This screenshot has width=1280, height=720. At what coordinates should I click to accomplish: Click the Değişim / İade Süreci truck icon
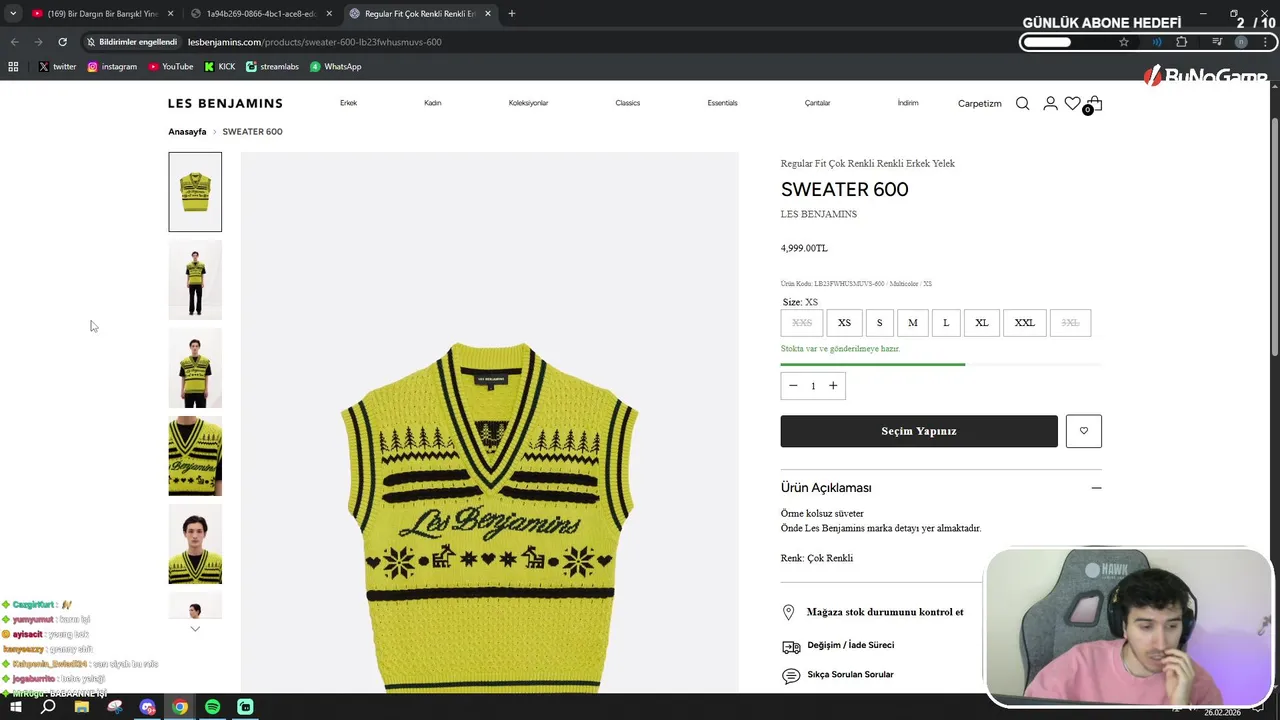tap(791, 647)
